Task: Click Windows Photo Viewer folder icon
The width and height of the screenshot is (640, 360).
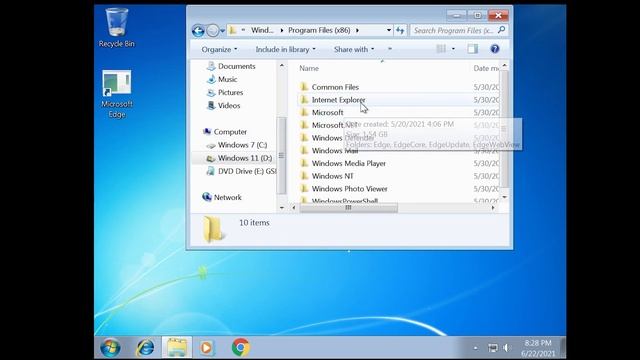Action: 304,189
